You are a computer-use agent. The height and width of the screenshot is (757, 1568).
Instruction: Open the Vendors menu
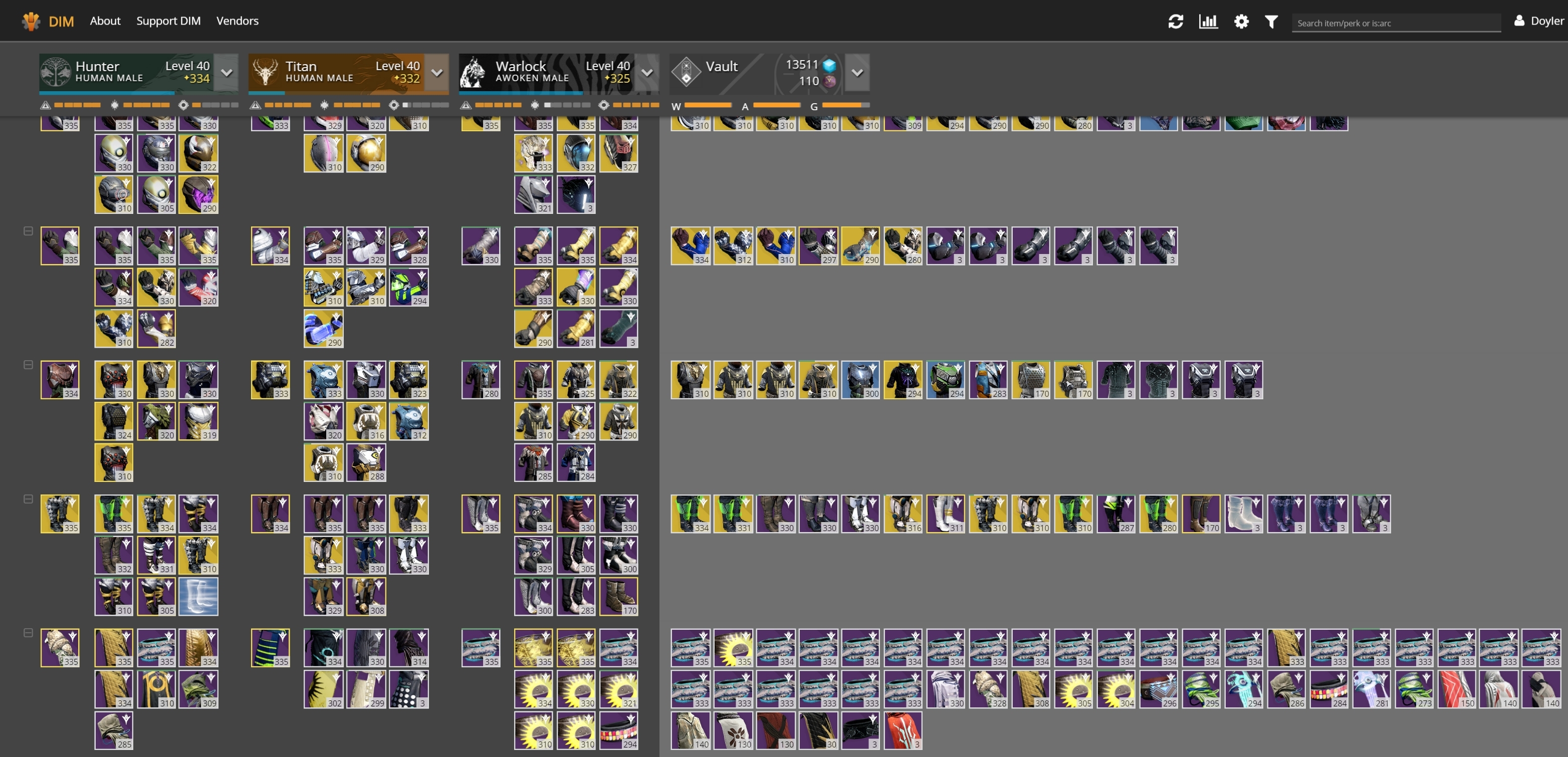point(238,21)
